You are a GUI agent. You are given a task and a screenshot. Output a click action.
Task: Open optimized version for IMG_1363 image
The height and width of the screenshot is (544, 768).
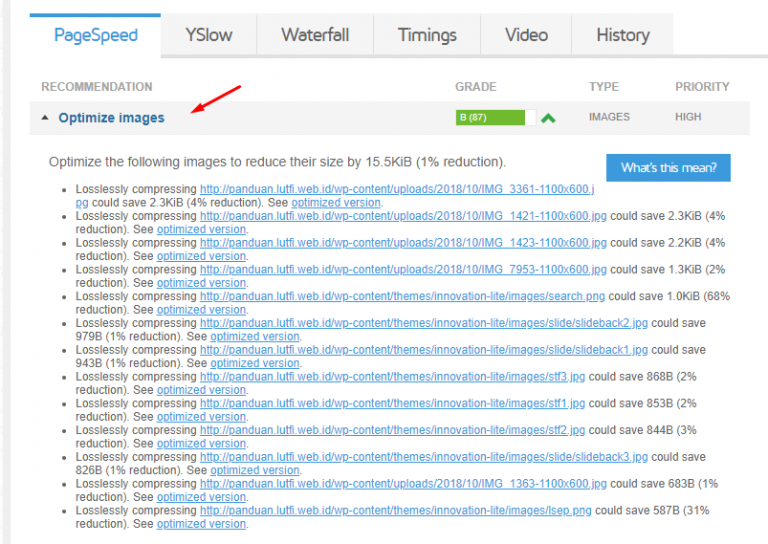pyautogui.click(x=201, y=497)
